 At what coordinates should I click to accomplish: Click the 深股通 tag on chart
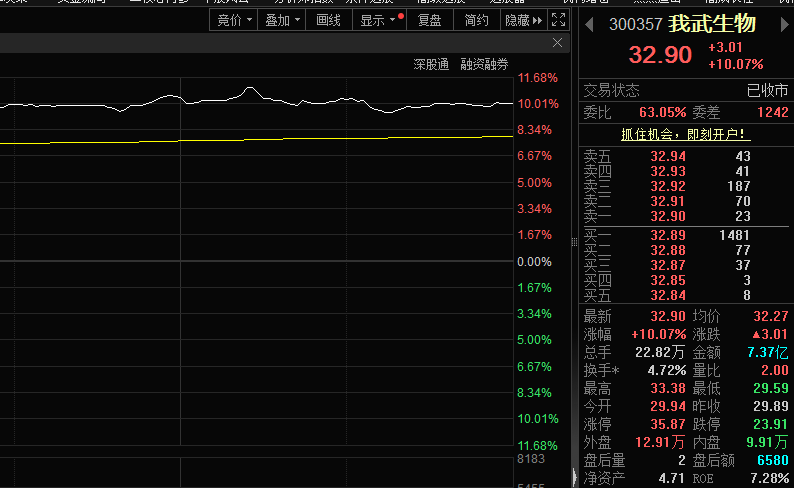pos(431,64)
